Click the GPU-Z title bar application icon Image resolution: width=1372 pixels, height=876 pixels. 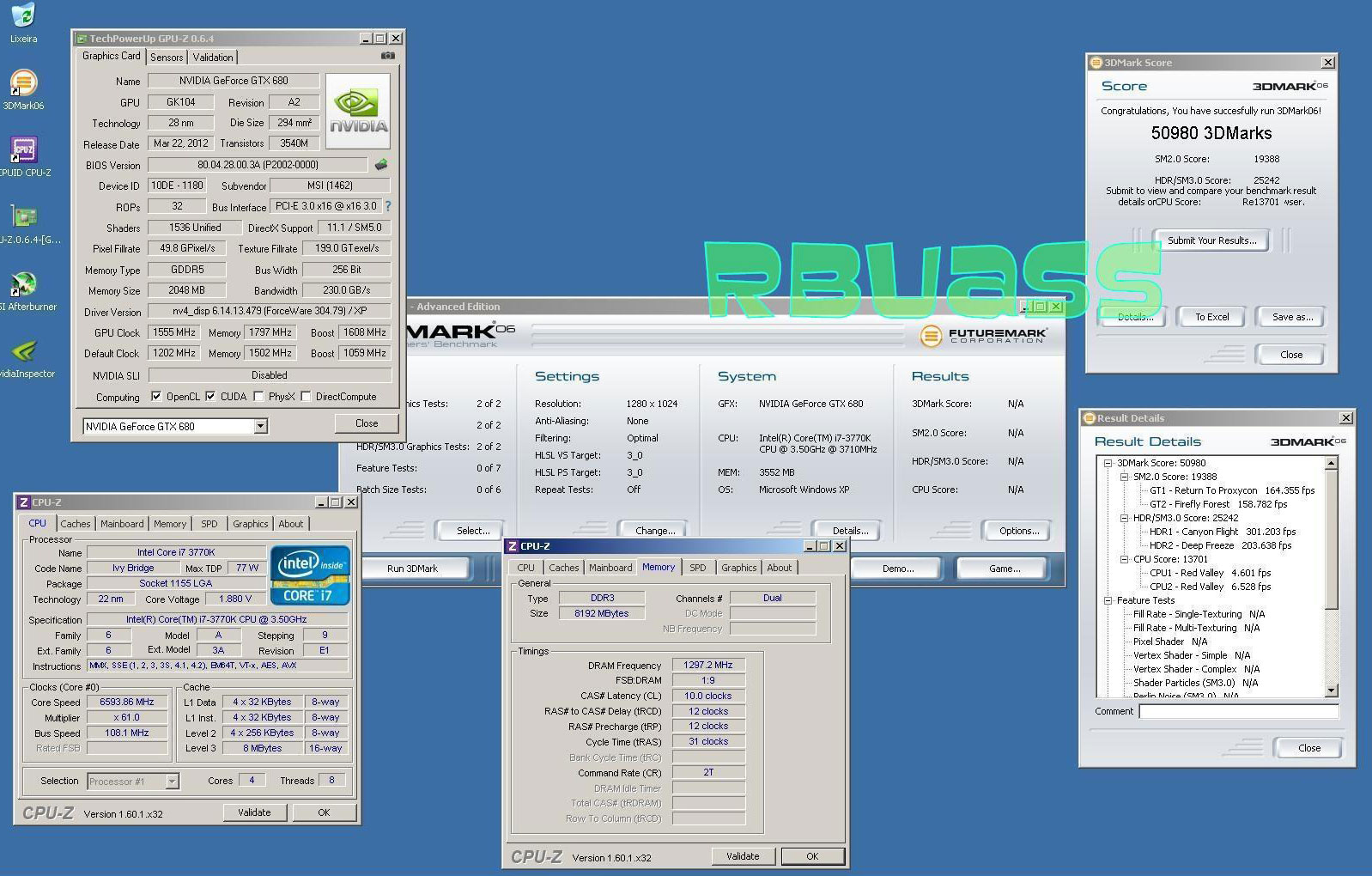tap(82, 39)
